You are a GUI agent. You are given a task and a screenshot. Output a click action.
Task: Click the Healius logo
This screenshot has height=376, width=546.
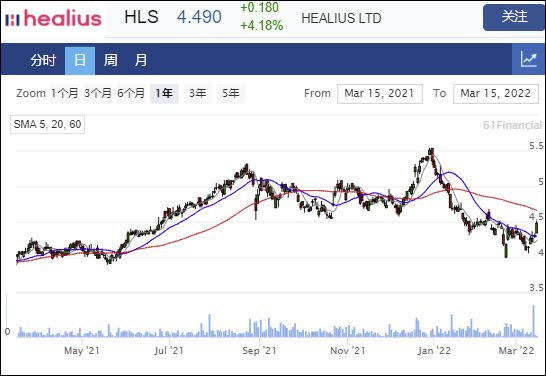(x=54, y=18)
